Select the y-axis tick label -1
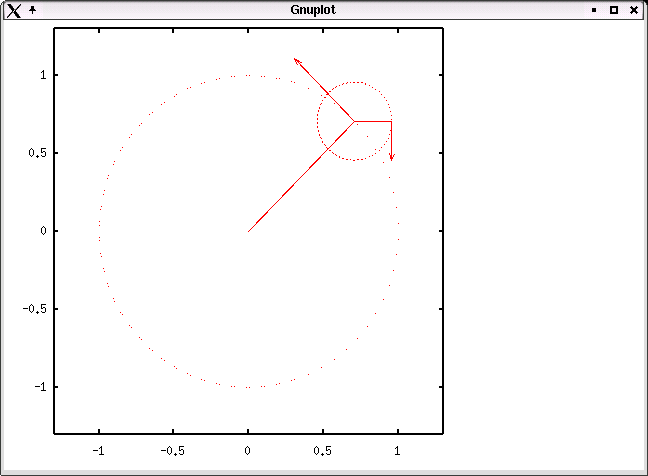Image resolution: width=648 pixels, height=476 pixels. 40,387
